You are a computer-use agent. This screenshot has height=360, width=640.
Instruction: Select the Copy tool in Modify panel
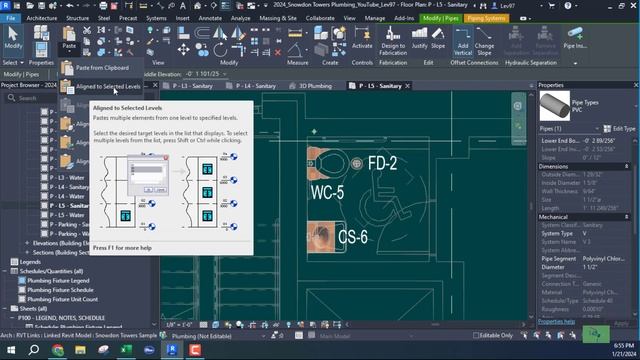202,50
